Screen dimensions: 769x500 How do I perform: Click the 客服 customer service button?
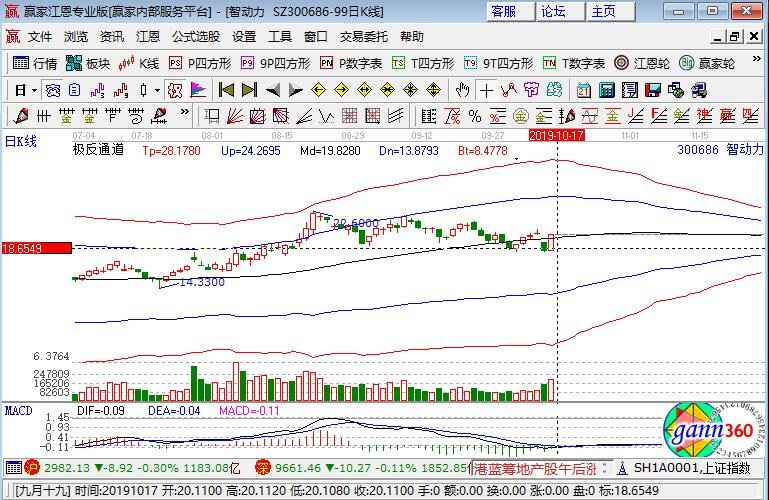pyautogui.click(x=510, y=11)
